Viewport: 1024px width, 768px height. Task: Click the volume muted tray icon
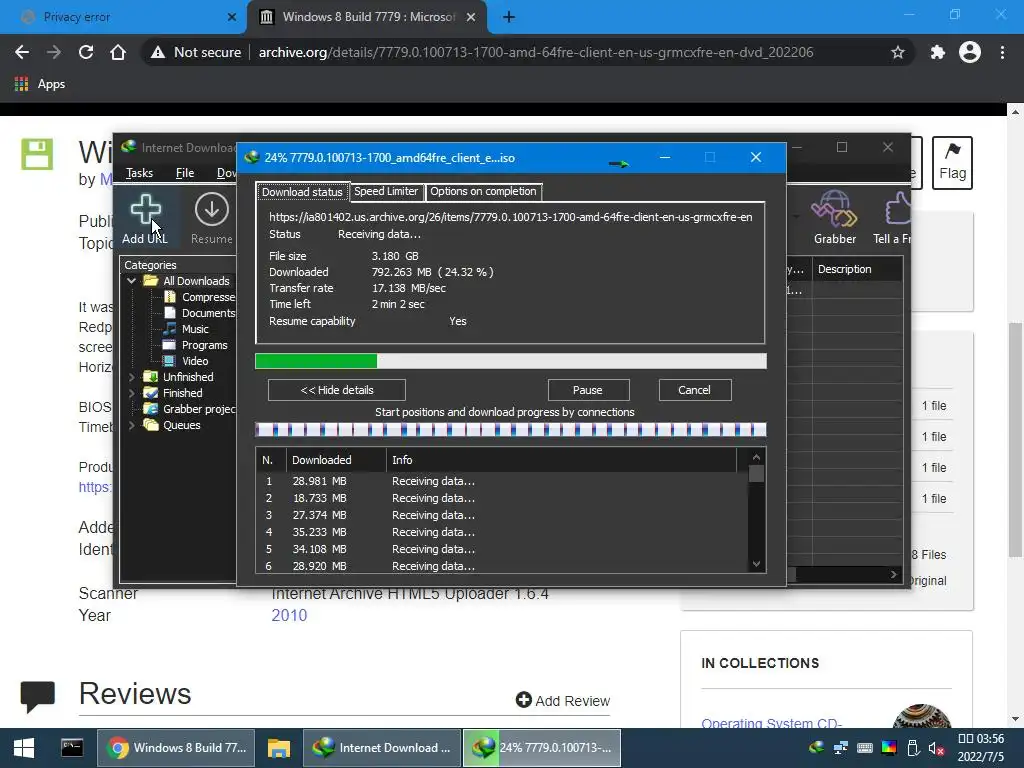pos(936,748)
